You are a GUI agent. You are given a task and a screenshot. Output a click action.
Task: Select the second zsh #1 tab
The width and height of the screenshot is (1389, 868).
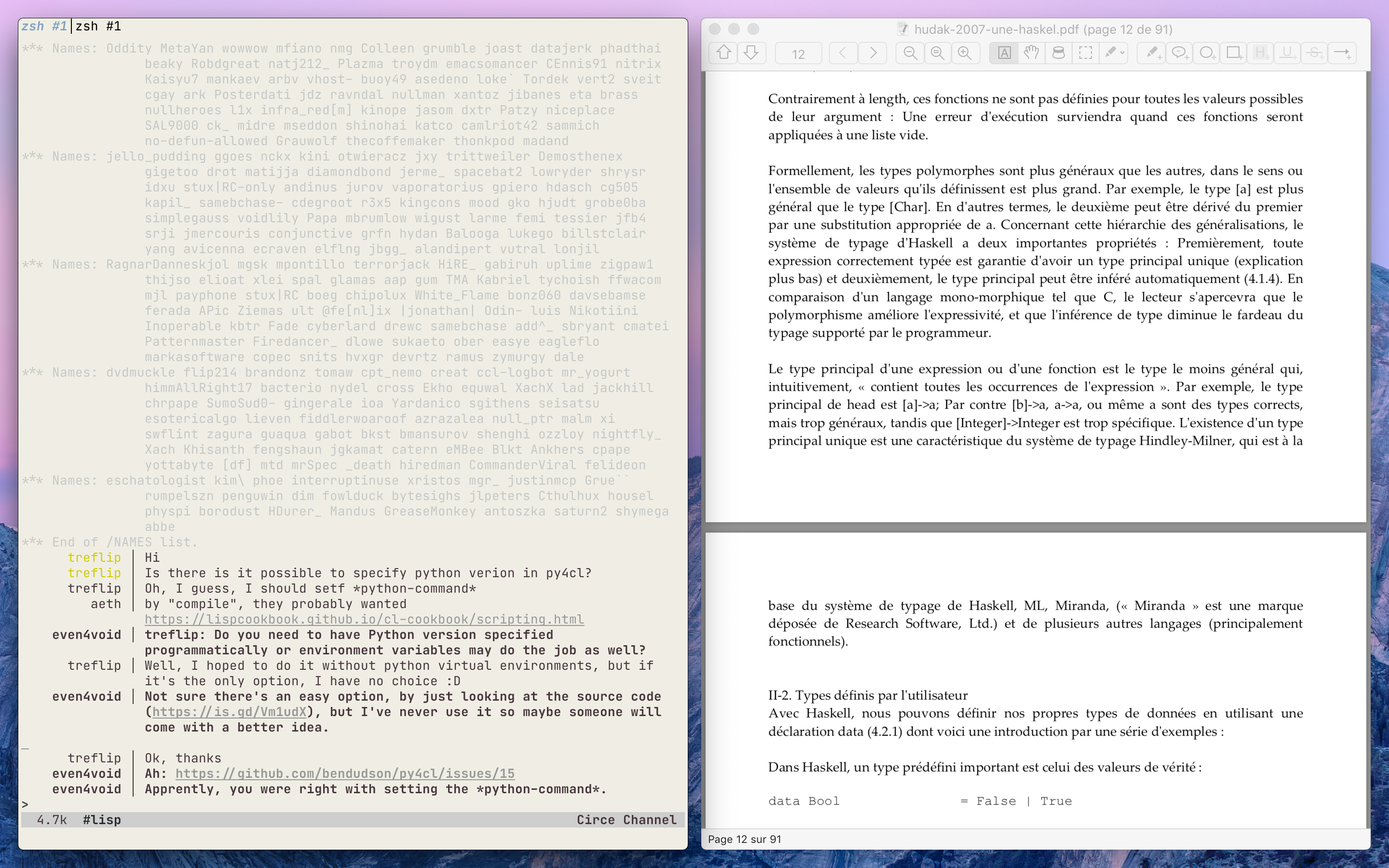point(98,27)
